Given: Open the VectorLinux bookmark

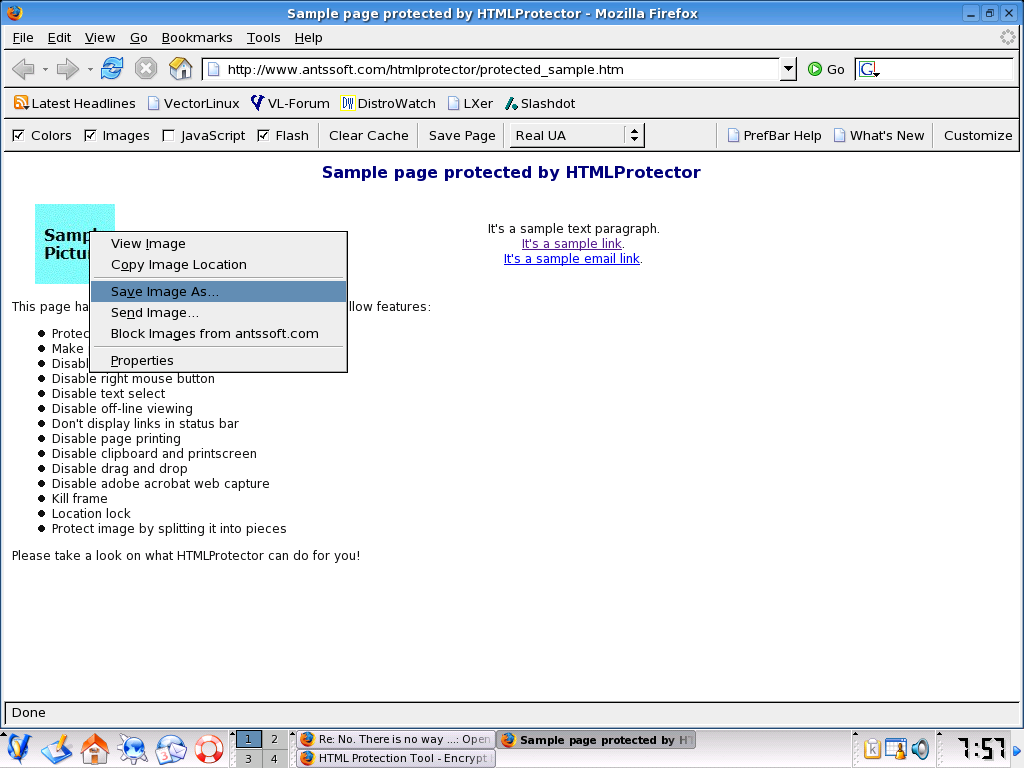Looking at the screenshot, I should (x=193, y=103).
